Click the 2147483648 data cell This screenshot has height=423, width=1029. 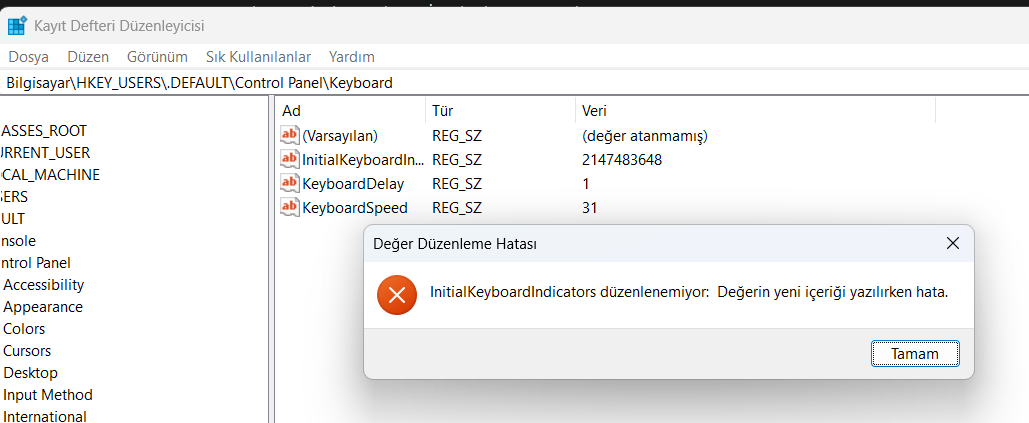point(621,159)
